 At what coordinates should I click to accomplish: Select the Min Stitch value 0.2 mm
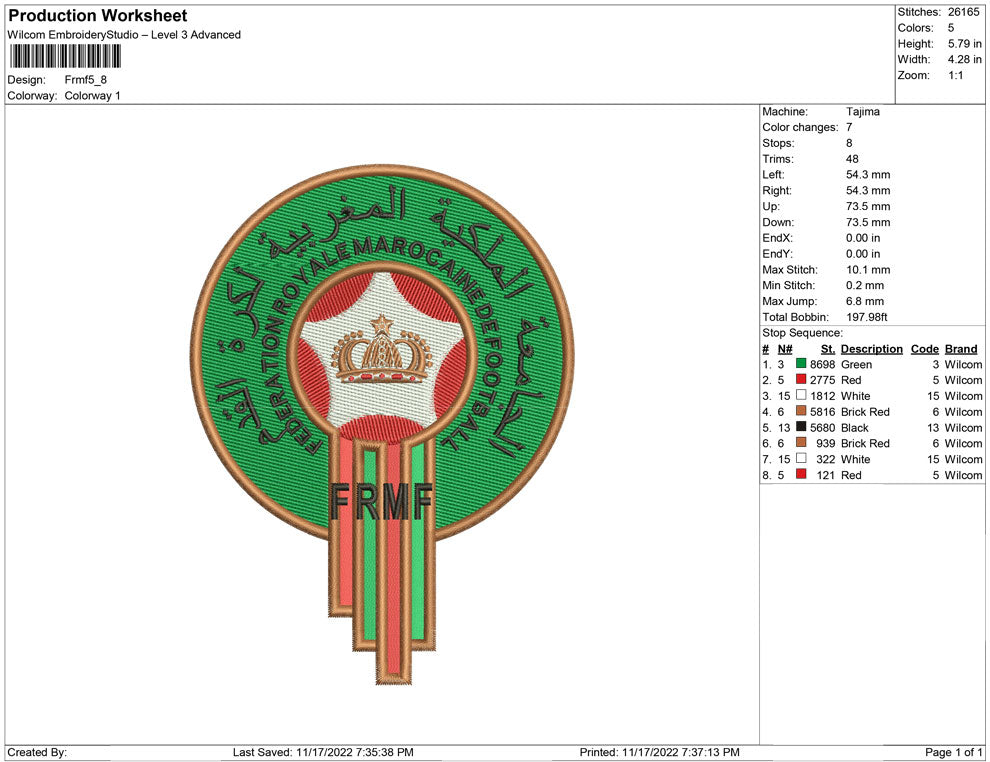pyautogui.click(x=865, y=285)
